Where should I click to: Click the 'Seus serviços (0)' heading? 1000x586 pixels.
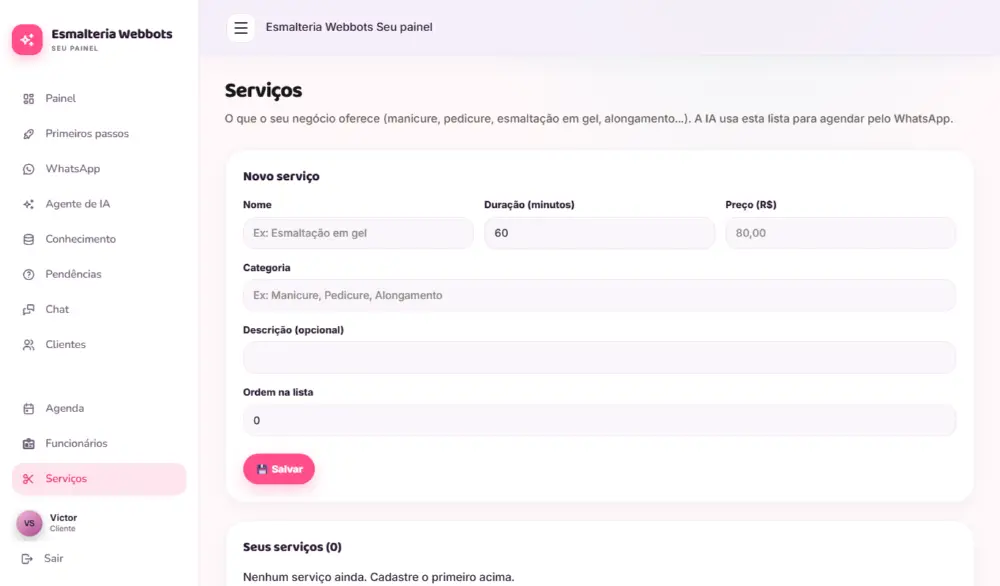pyautogui.click(x=292, y=547)
